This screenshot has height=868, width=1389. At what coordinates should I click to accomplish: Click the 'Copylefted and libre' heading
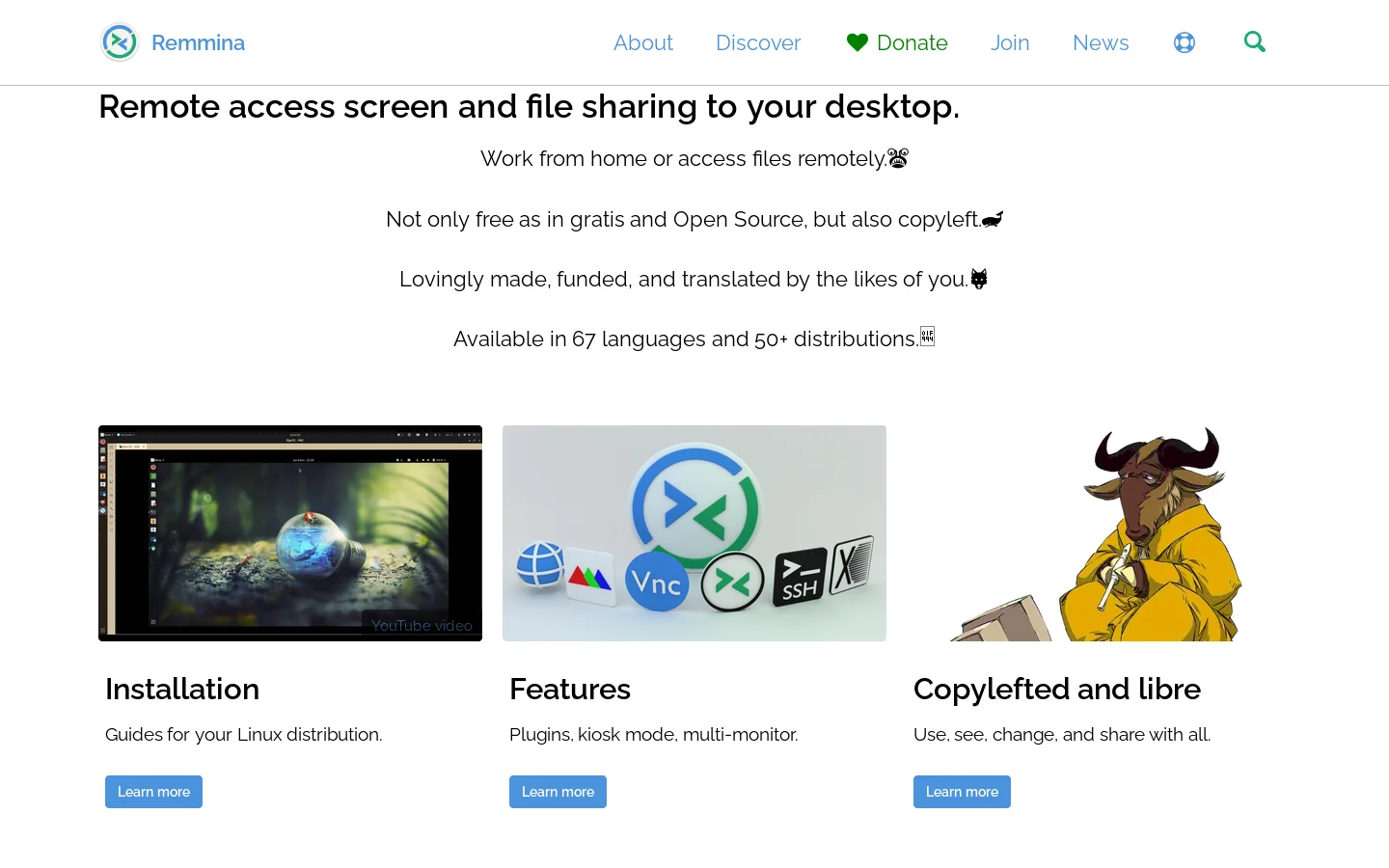1057,689
